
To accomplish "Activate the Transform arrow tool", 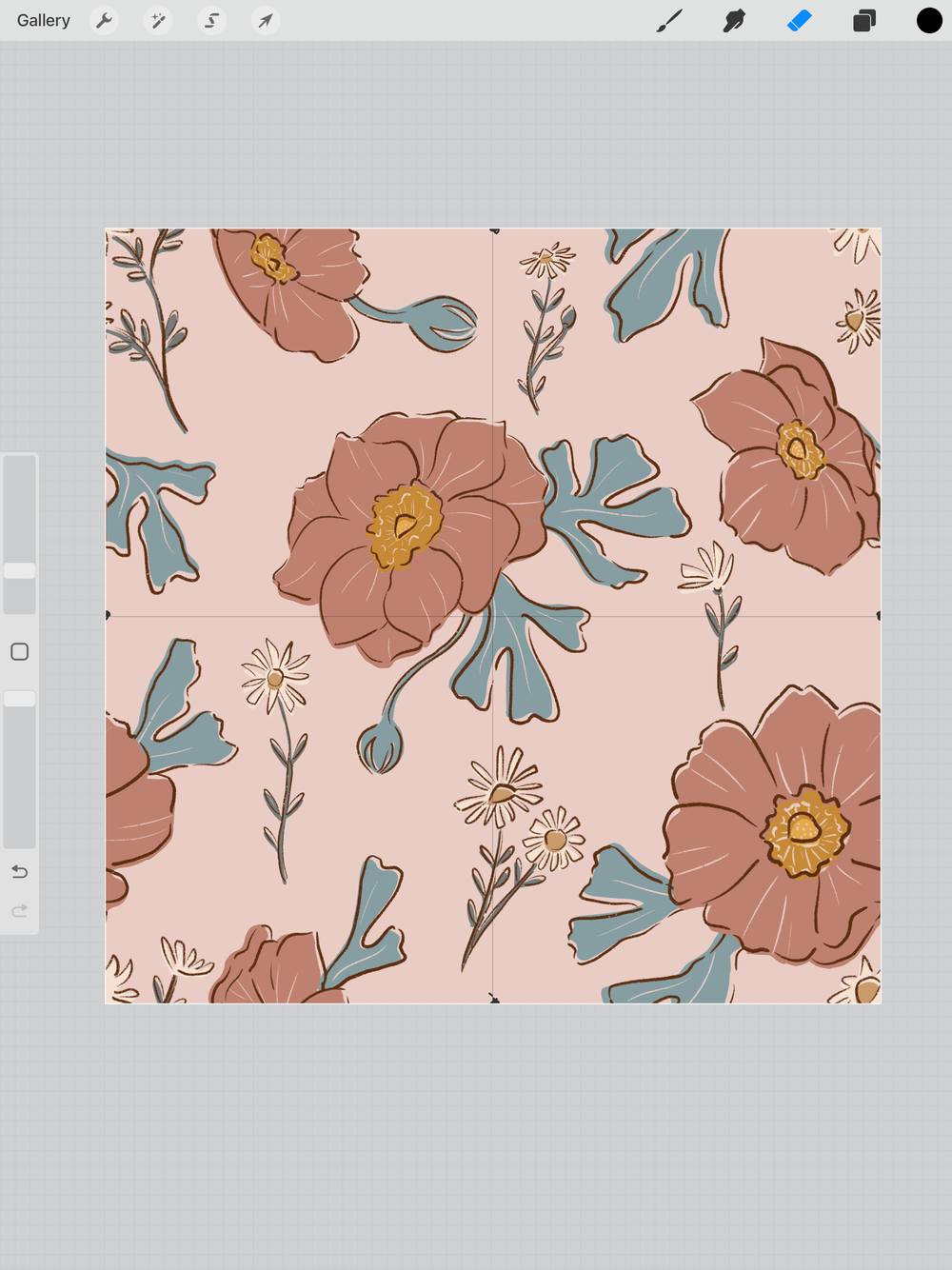I will click(266, 20).
